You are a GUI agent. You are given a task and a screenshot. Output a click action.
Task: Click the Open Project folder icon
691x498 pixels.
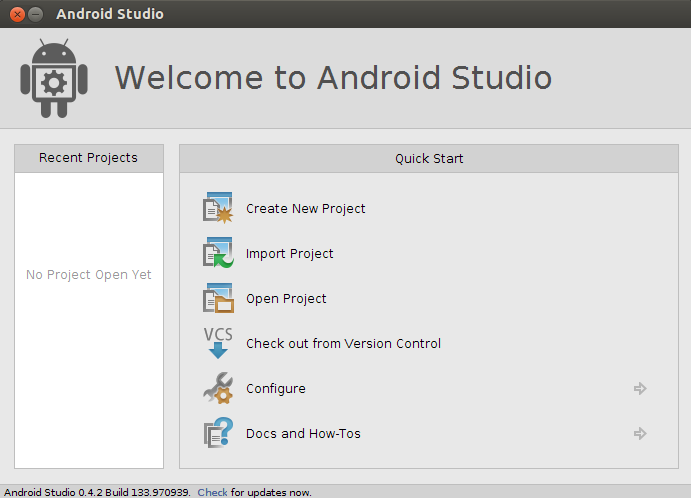click(x=218, y=298)
